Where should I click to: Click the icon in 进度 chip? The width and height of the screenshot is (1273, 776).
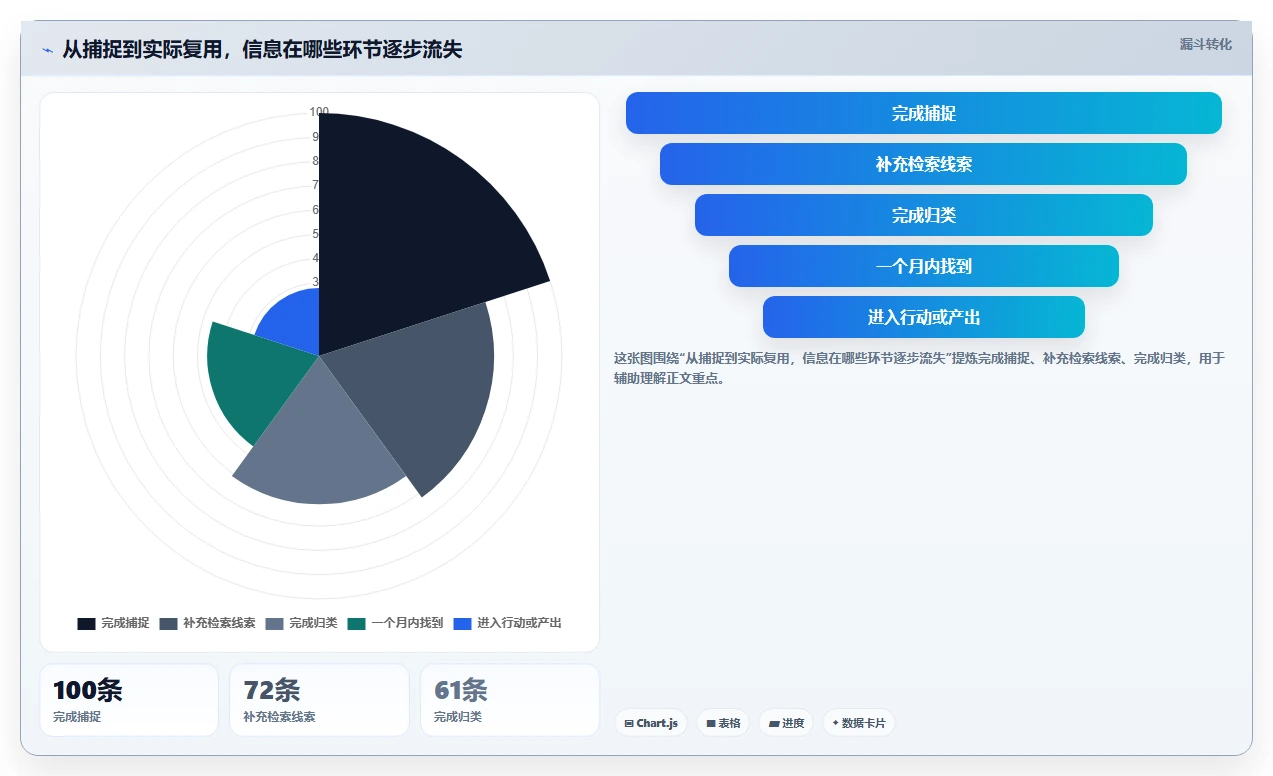tap(774, 723)
